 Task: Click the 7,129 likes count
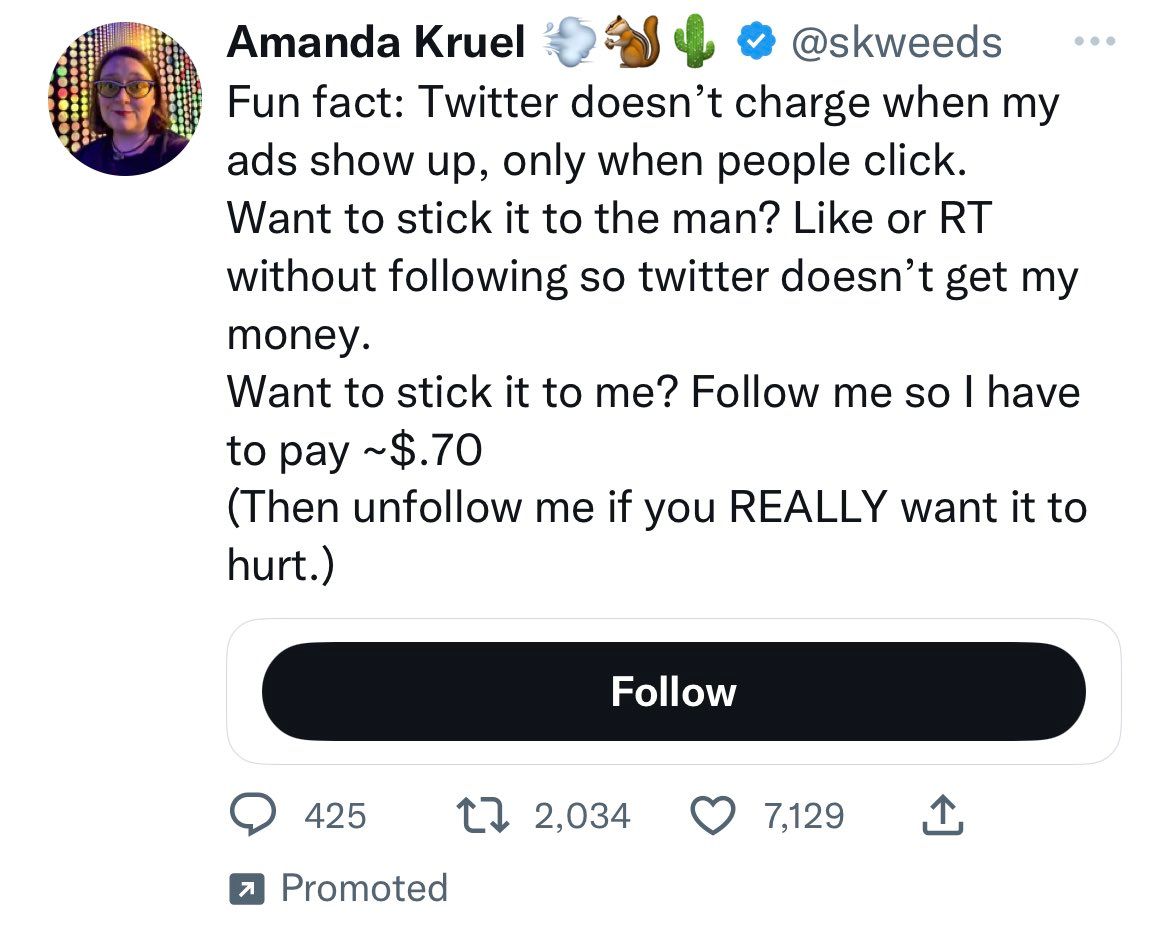(803, 816)
